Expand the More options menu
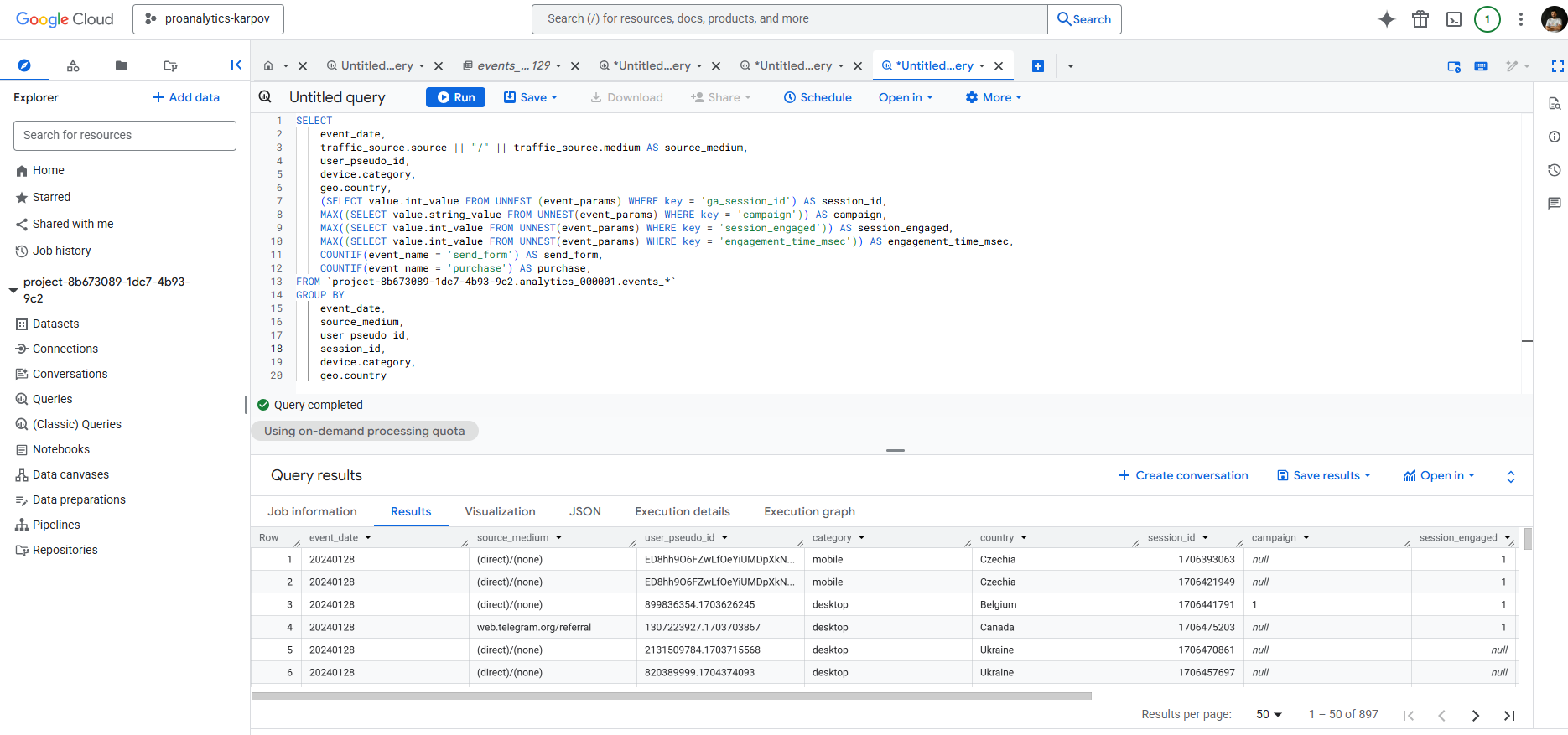 tap(994, 97)
